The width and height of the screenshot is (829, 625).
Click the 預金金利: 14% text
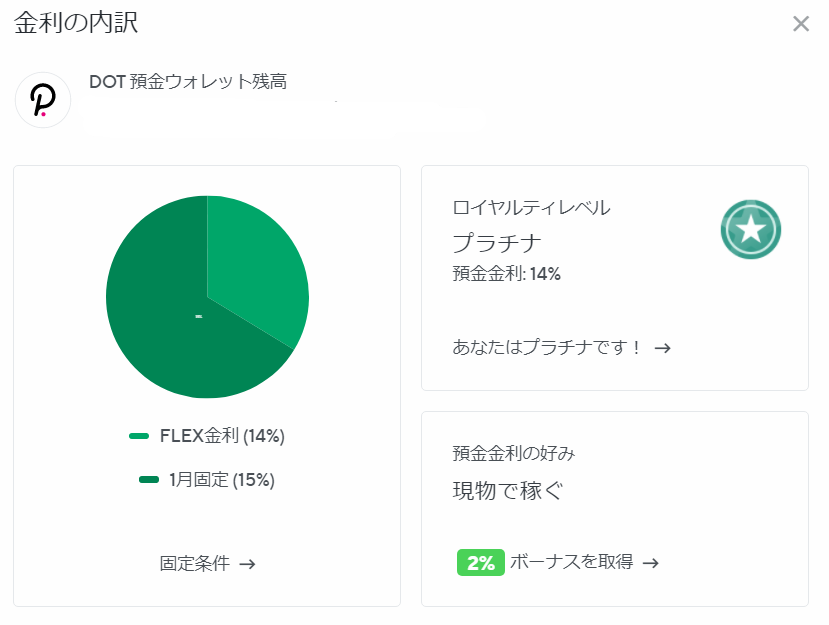(x=506, y=273)
